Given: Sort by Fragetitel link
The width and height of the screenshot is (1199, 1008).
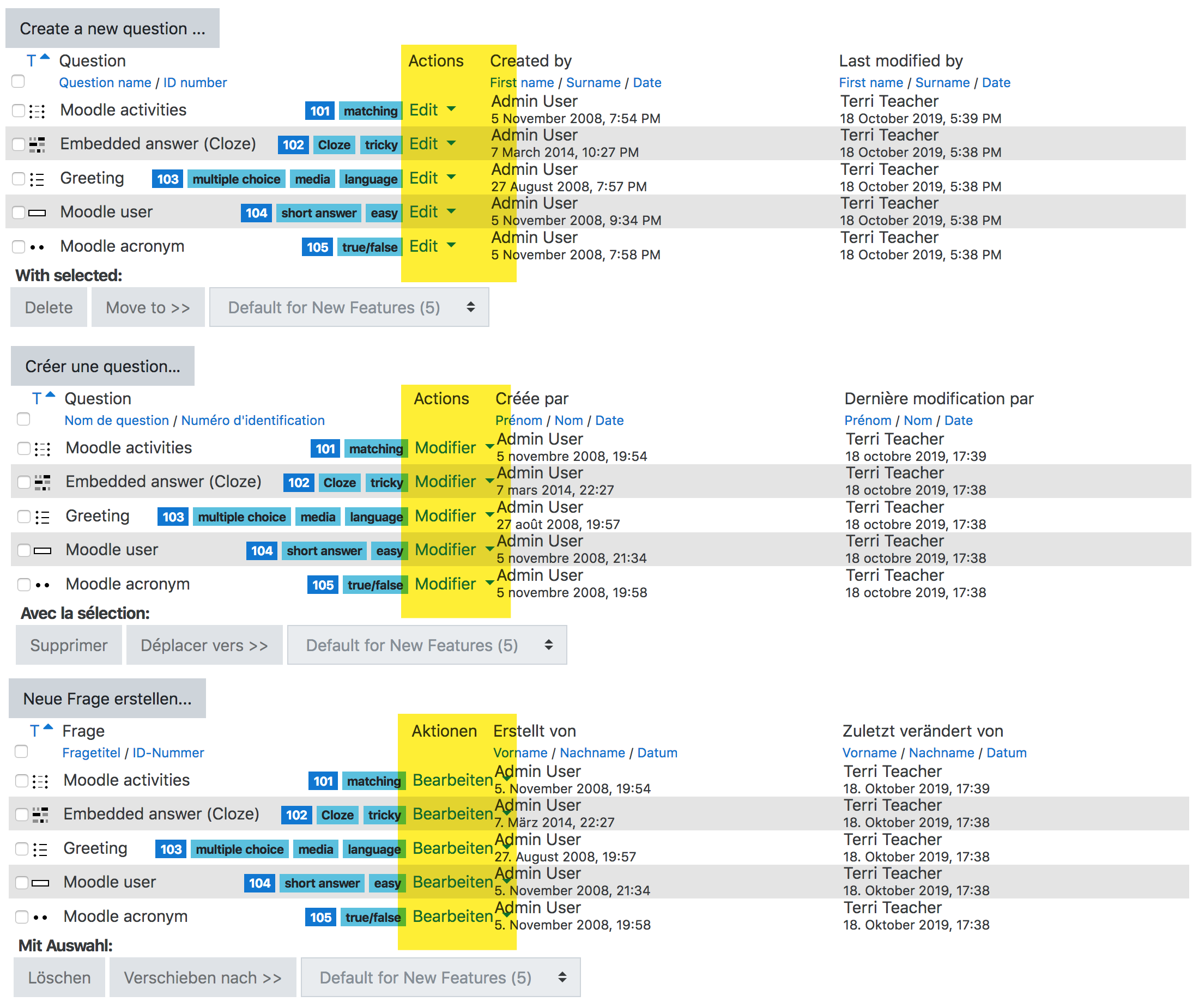Looking at the screenshot, I should tap(92, 752).
